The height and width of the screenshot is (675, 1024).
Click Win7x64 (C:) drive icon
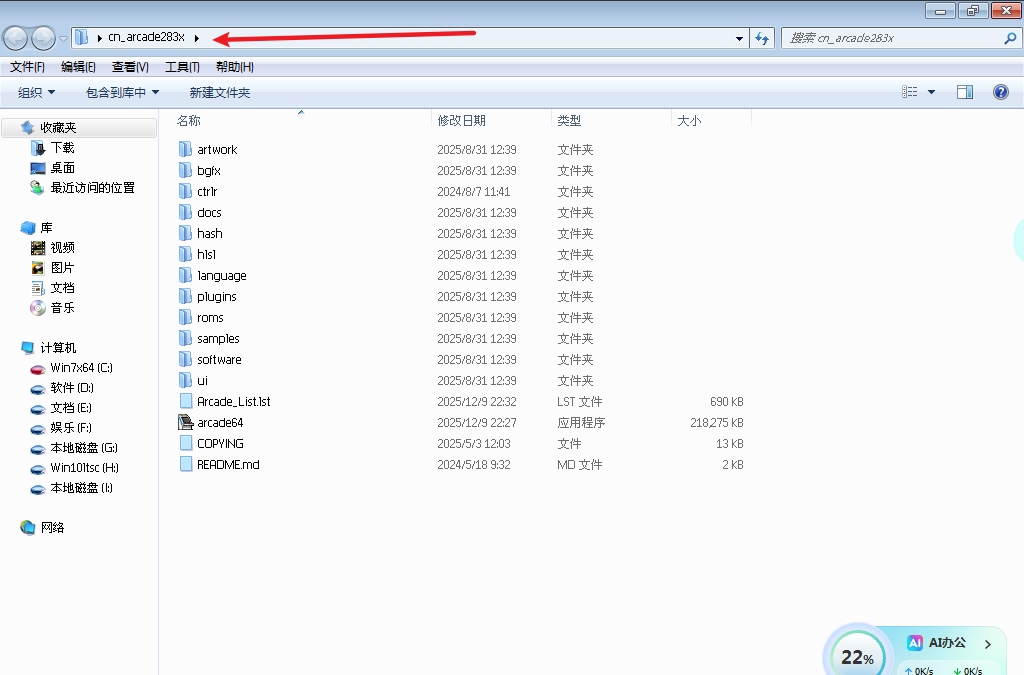pyautogui.click(x=38, y=368)
